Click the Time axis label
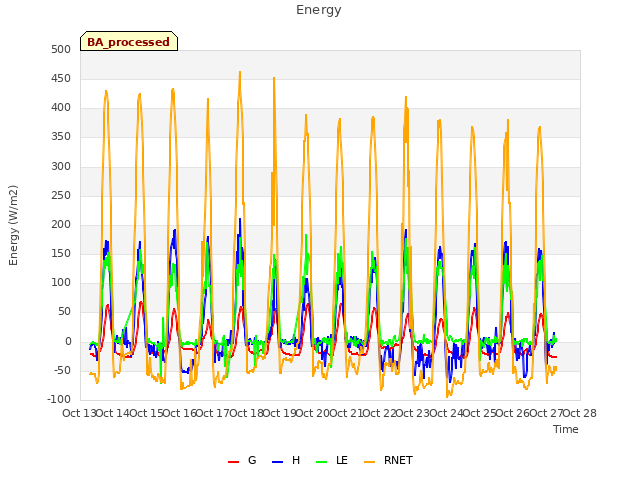The height and width of the screenshot is (480, 640). click(x=566, y=429)
